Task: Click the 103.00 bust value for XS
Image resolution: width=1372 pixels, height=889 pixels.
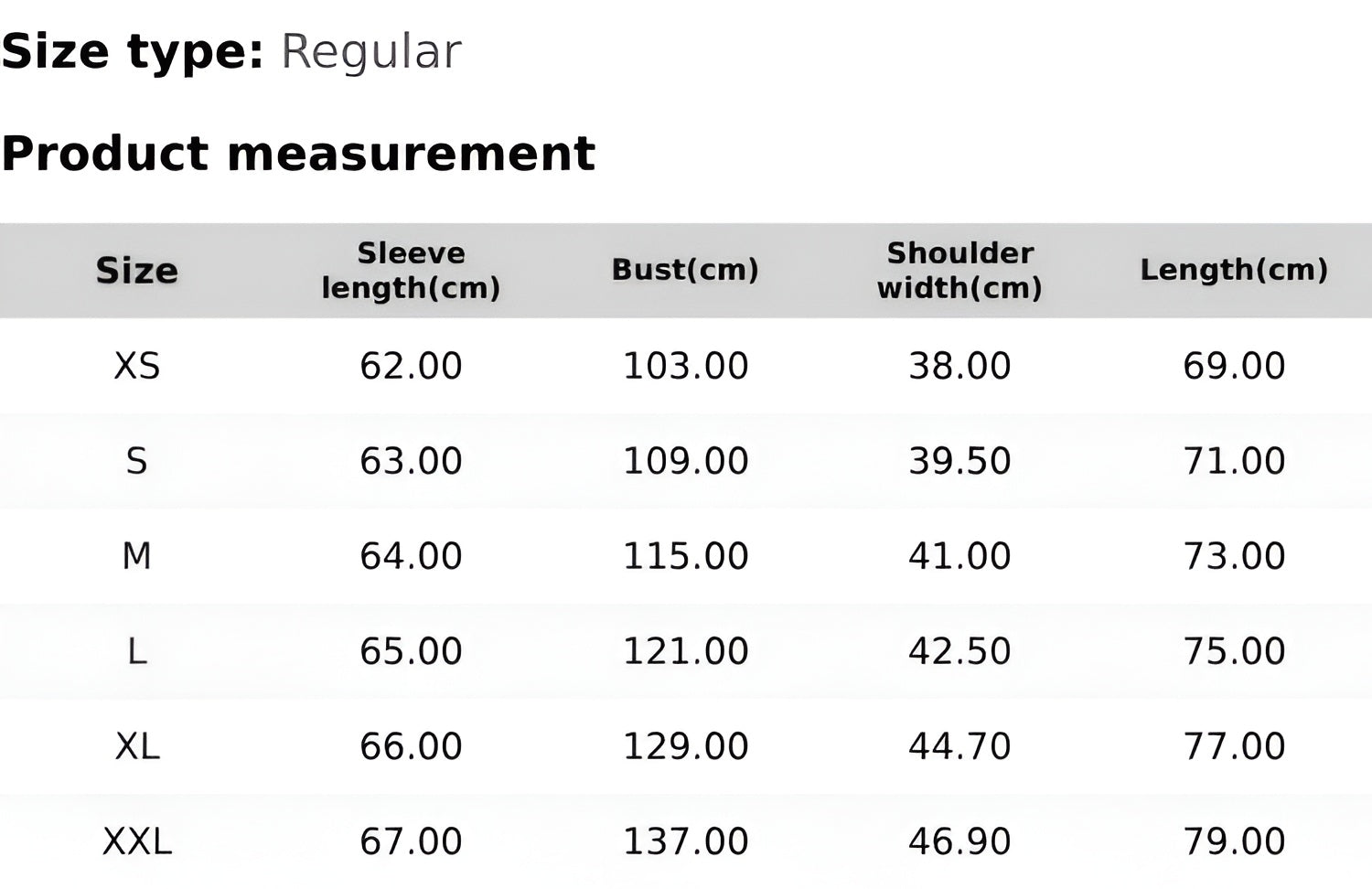Action: 685,366
